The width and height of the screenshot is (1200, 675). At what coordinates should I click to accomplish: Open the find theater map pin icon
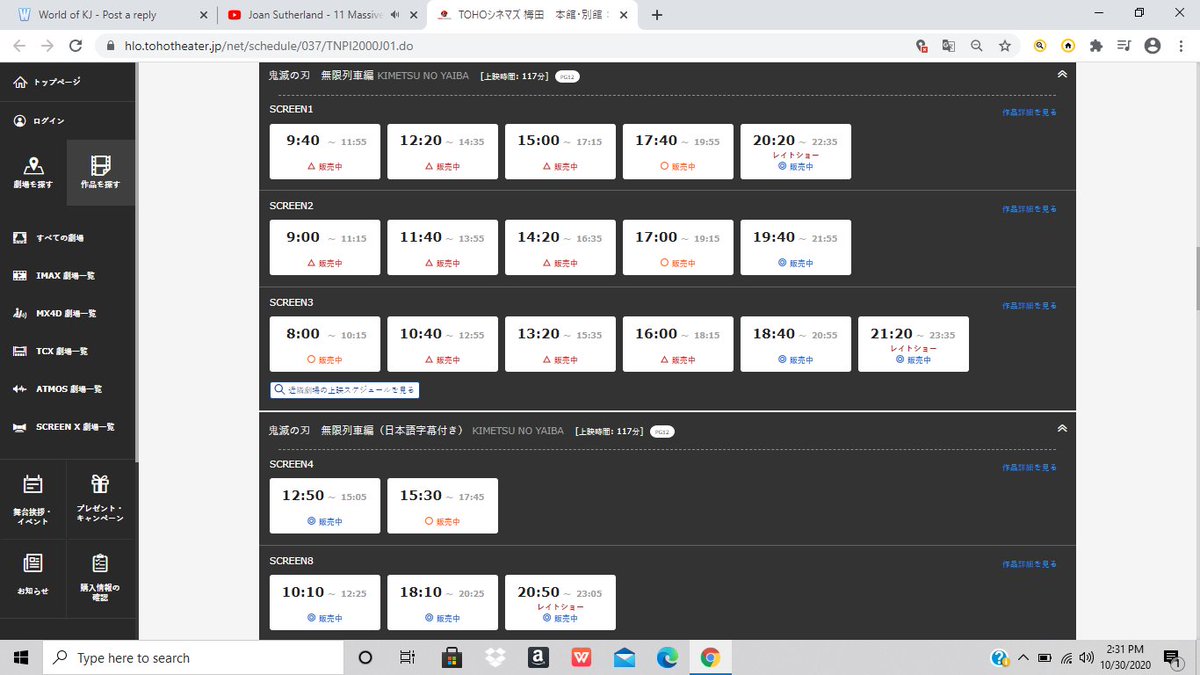pos(33,165)
